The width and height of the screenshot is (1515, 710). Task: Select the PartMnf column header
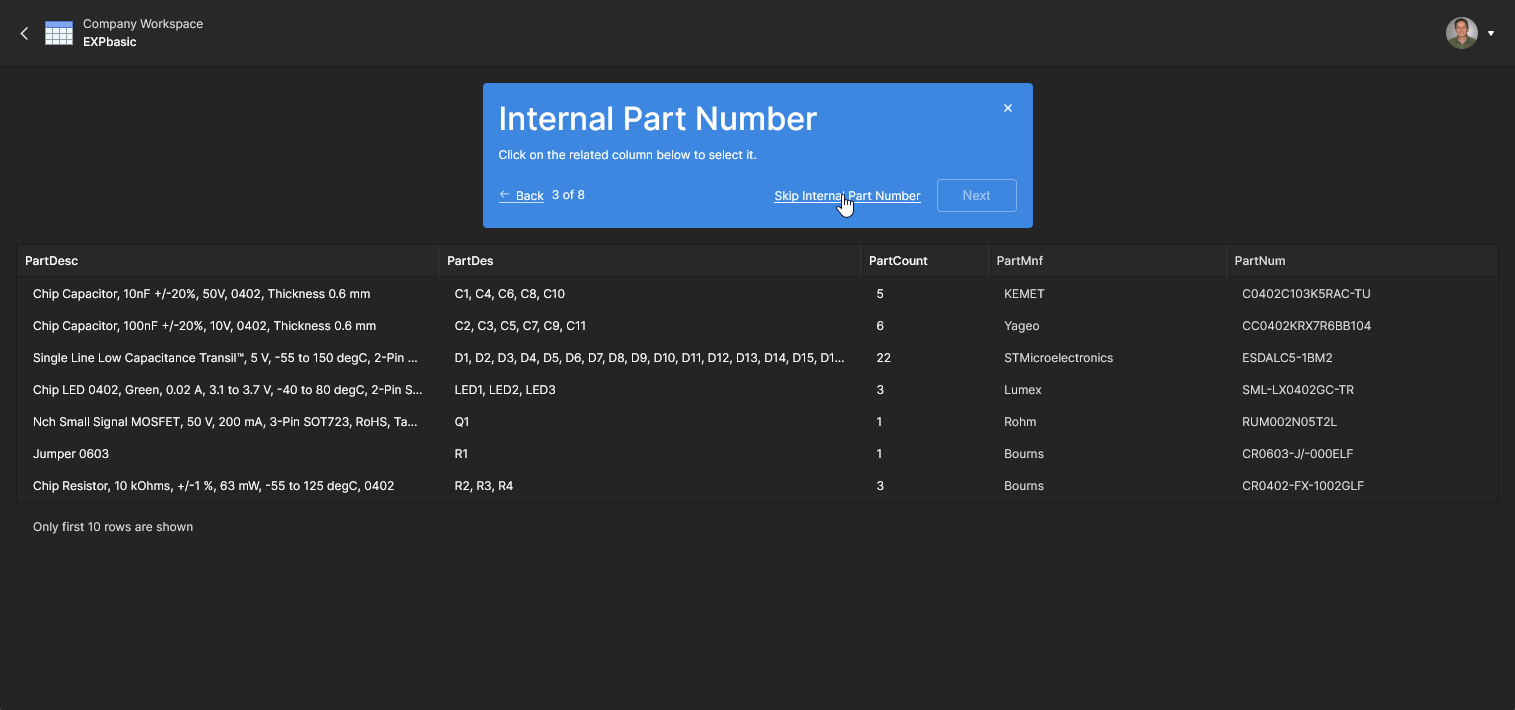(1020, 261)
